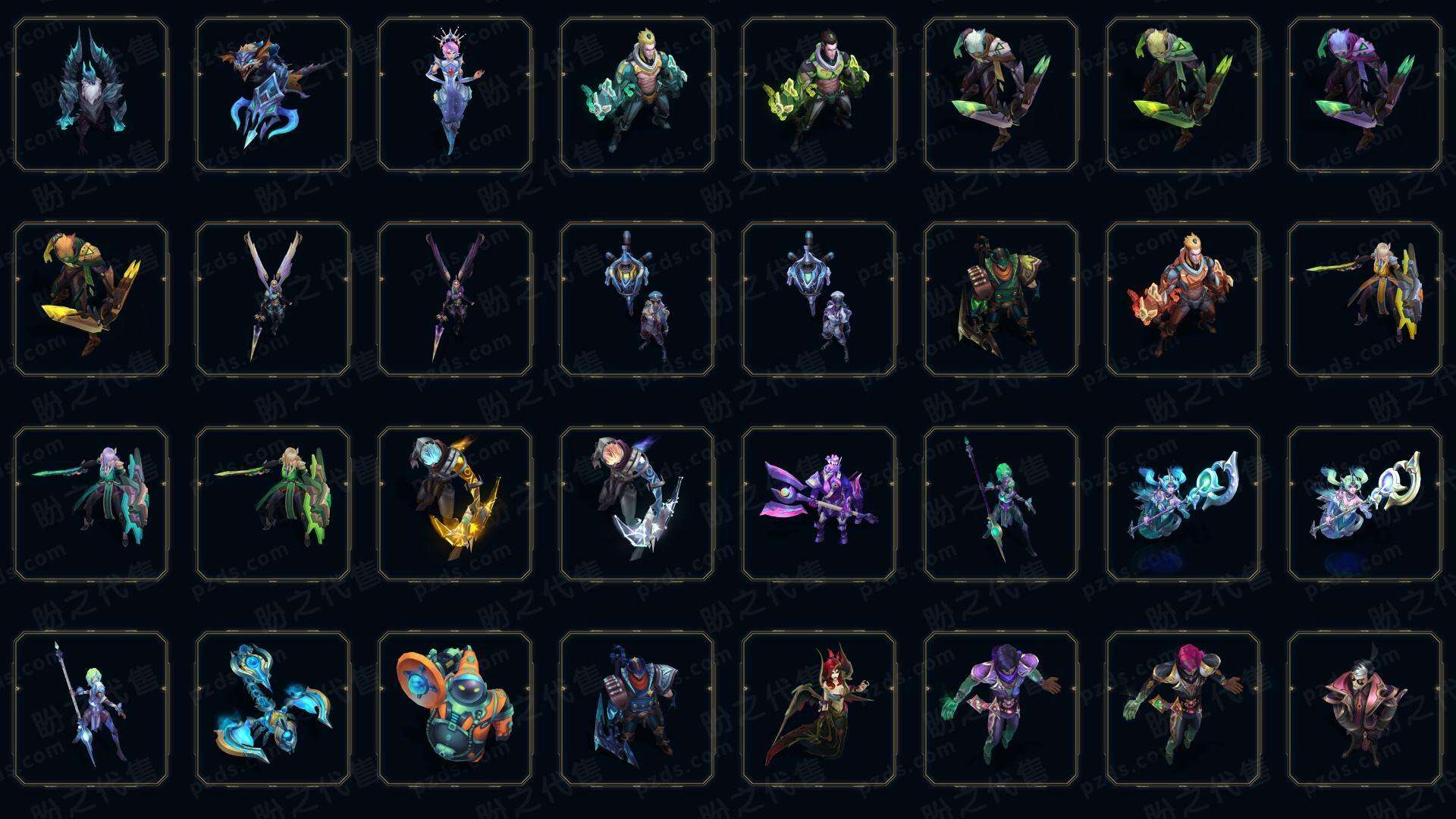Click the pink-haired crowned woman in white dress
The image size is (1456, 819).
coord(454,94)
